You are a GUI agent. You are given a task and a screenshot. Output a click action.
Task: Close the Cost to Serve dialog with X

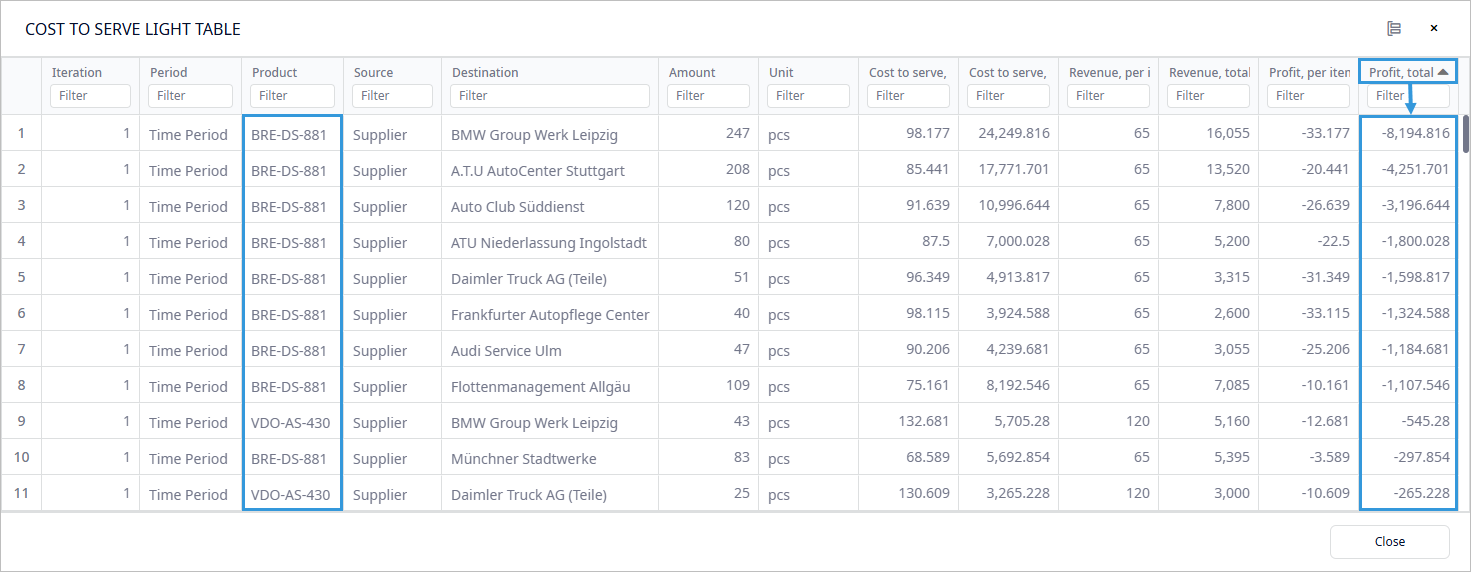1434,29
